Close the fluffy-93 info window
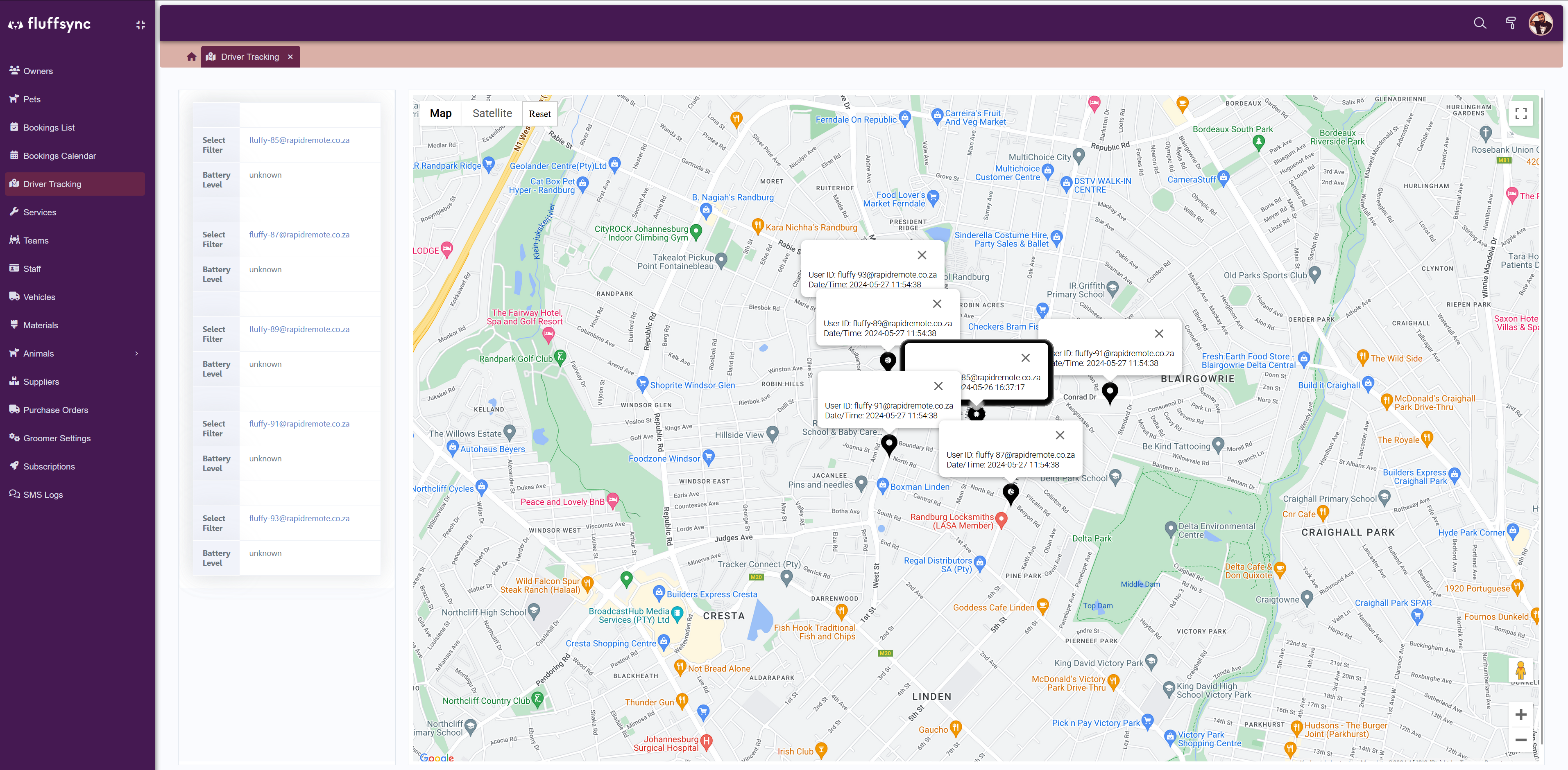The image size is (1568, 770). 922,255
